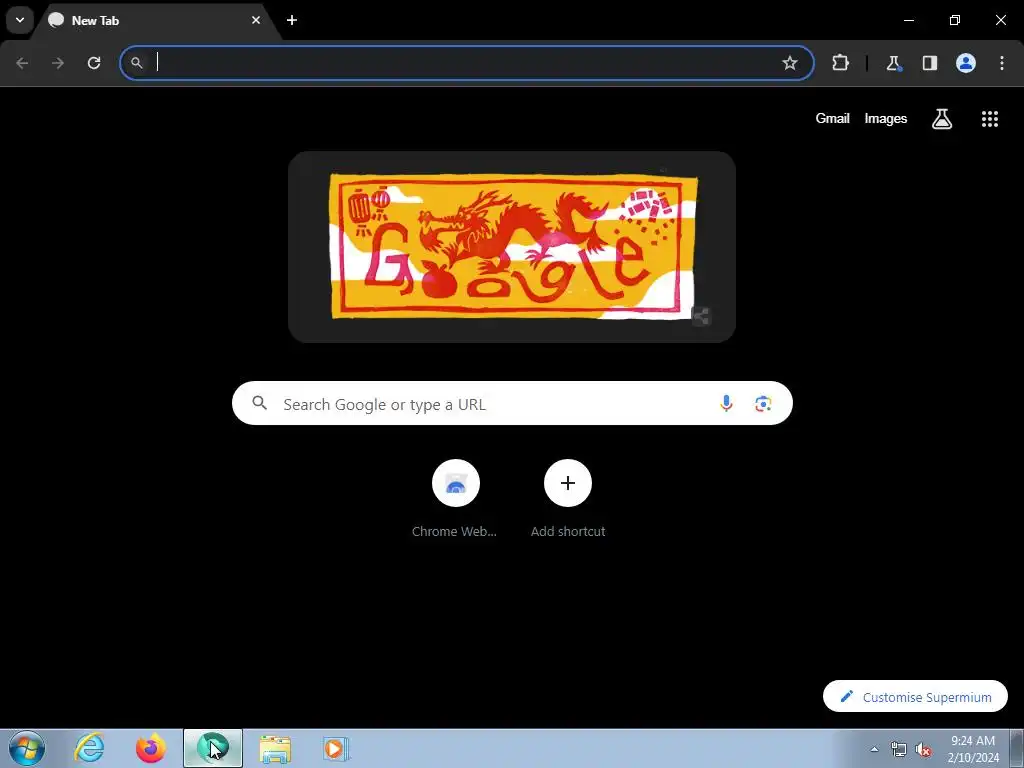The height and width of the screenshot is (768, 1024).
Task: Open Customise Supermium button
Action: [x=916, y=697]
